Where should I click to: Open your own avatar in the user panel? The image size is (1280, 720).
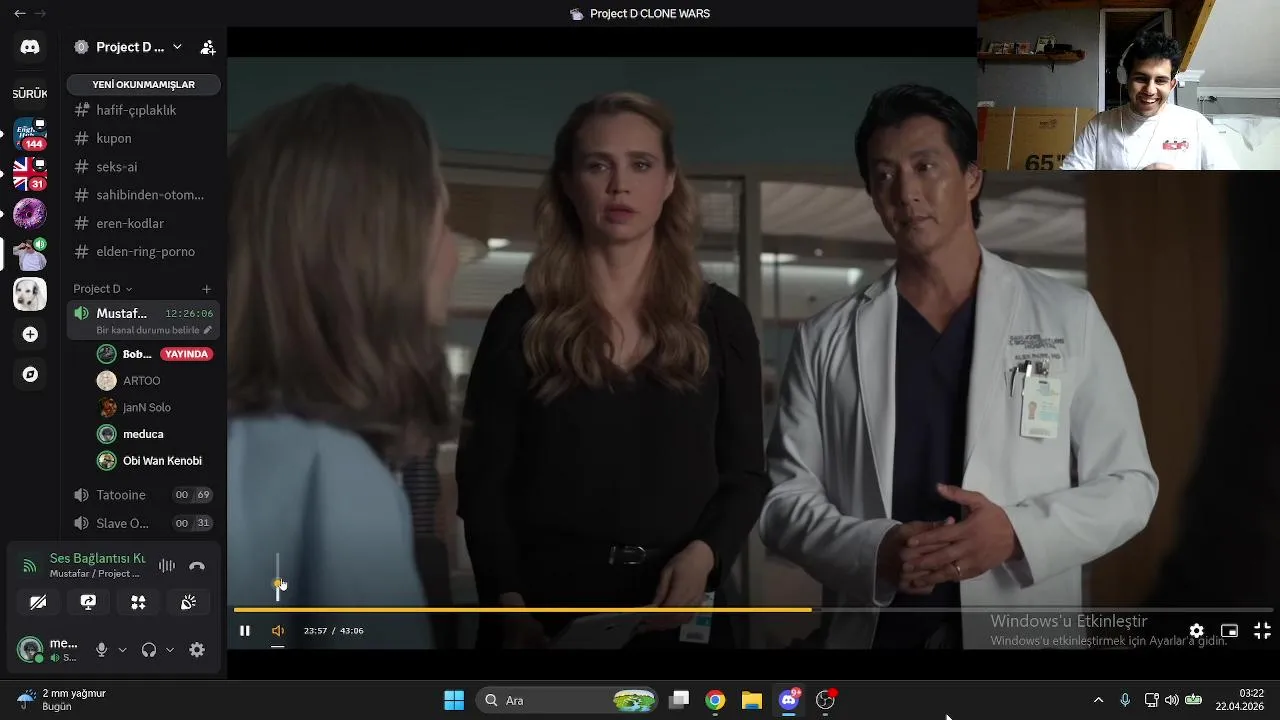click(x=31, y=650)
